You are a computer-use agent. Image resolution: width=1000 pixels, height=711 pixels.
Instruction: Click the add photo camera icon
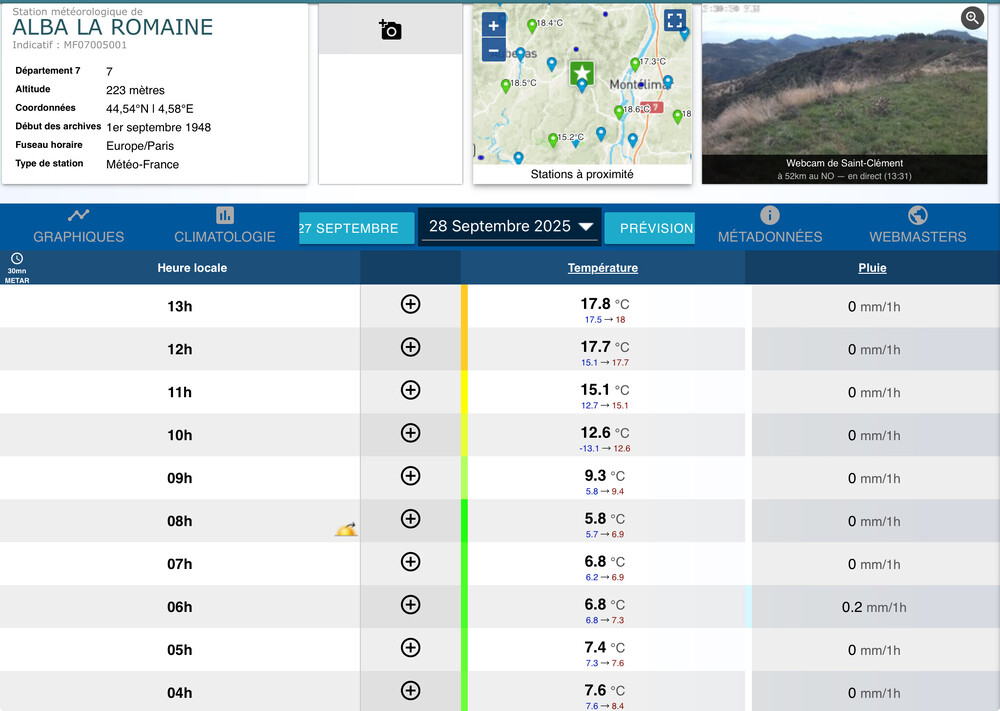[390, 30]
